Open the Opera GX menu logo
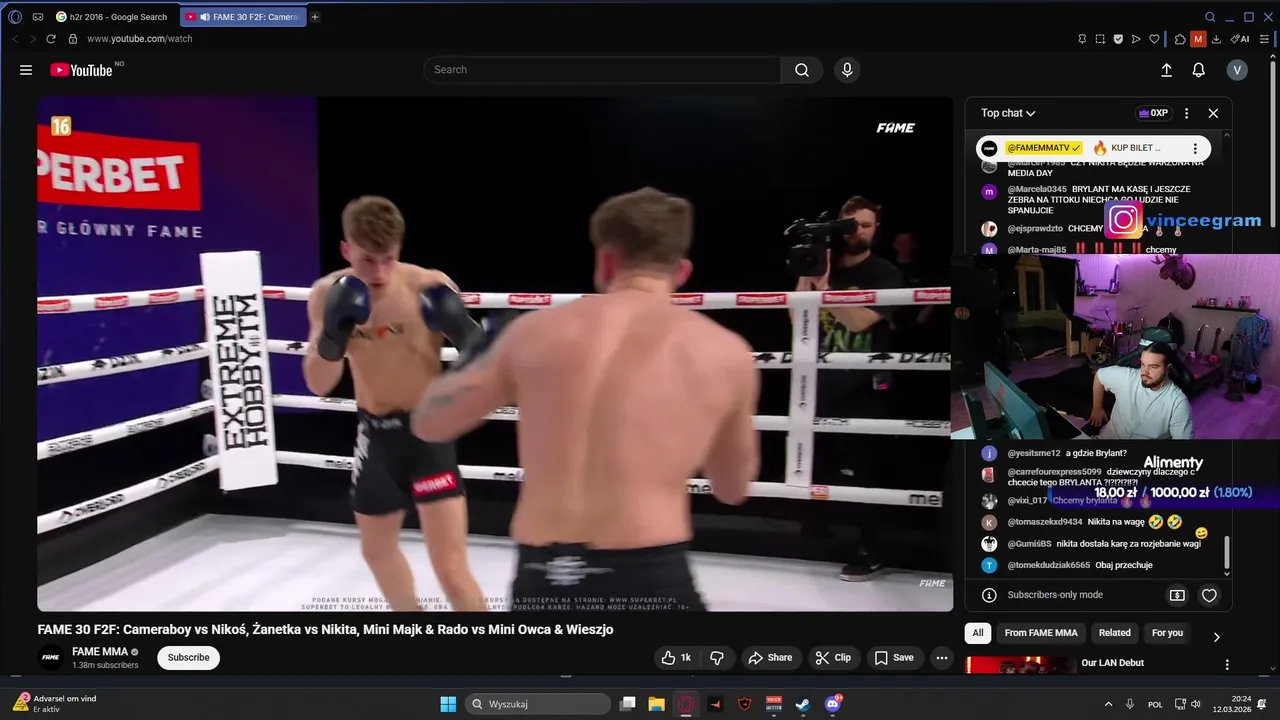The image size is (1280, 720). click(15, 17)
